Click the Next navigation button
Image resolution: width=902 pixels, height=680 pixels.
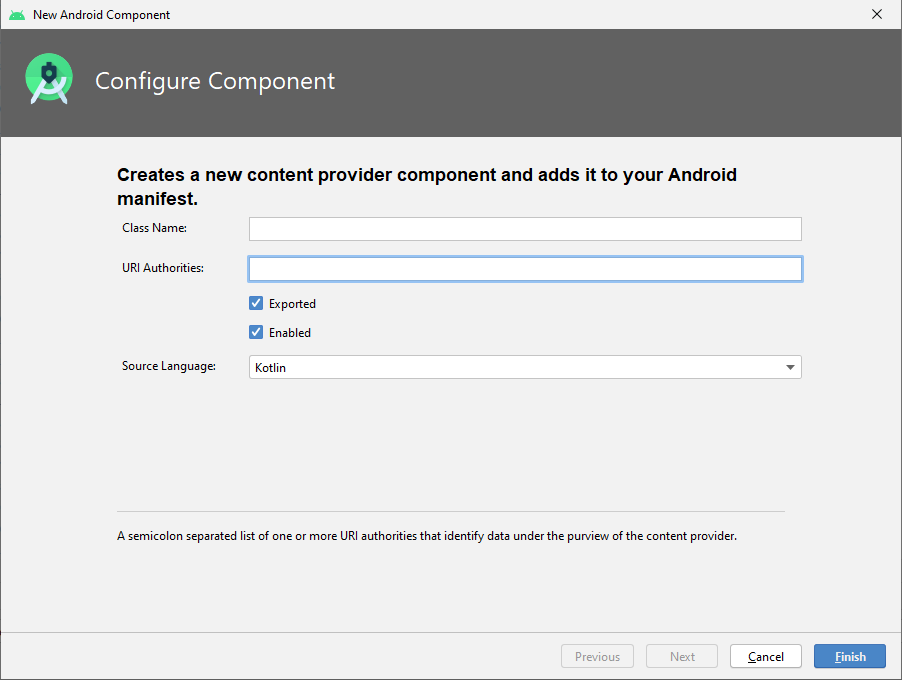click(x=681, y=656)
